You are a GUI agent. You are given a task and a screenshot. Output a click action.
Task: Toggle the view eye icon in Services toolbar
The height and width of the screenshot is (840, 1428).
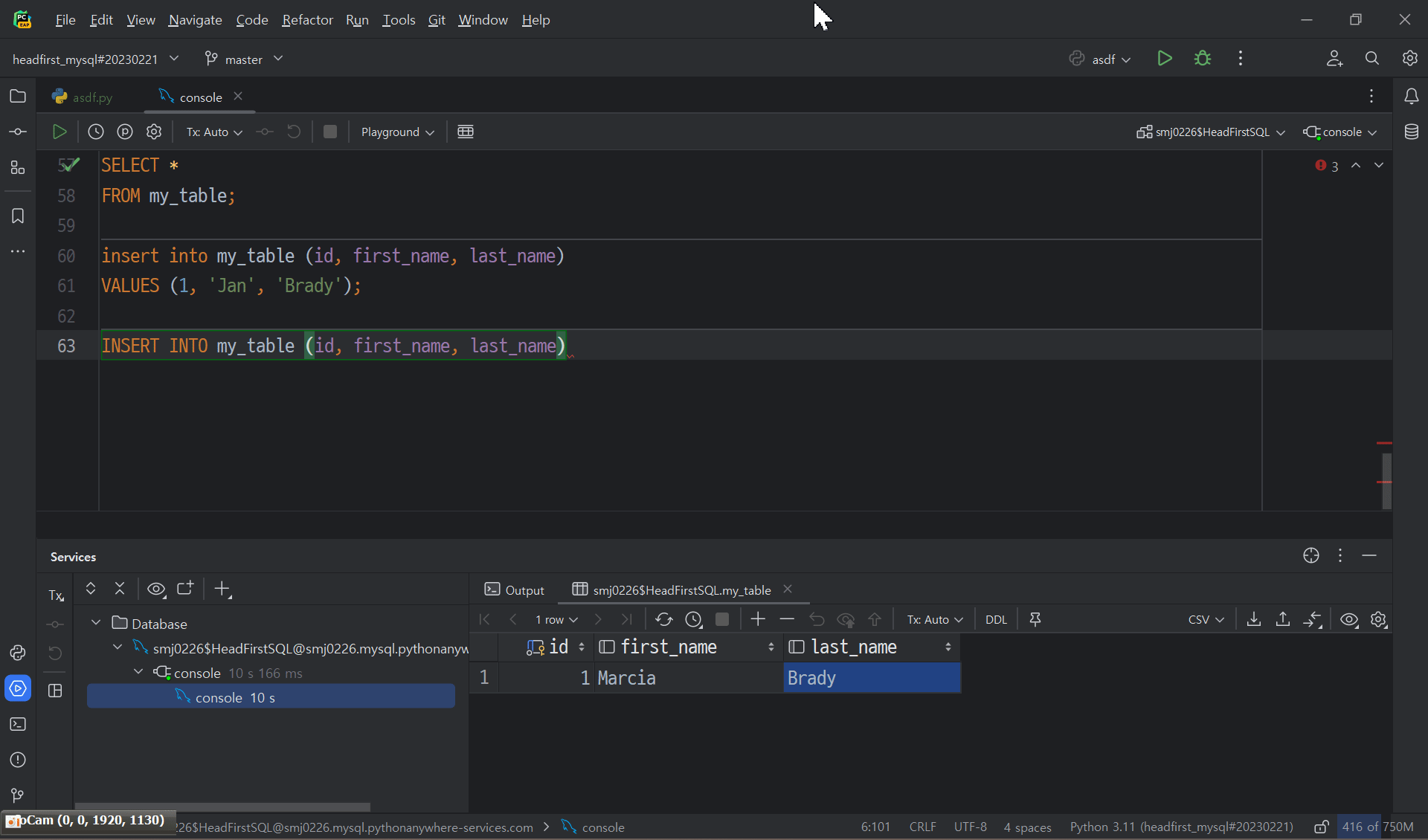(155, 589)
